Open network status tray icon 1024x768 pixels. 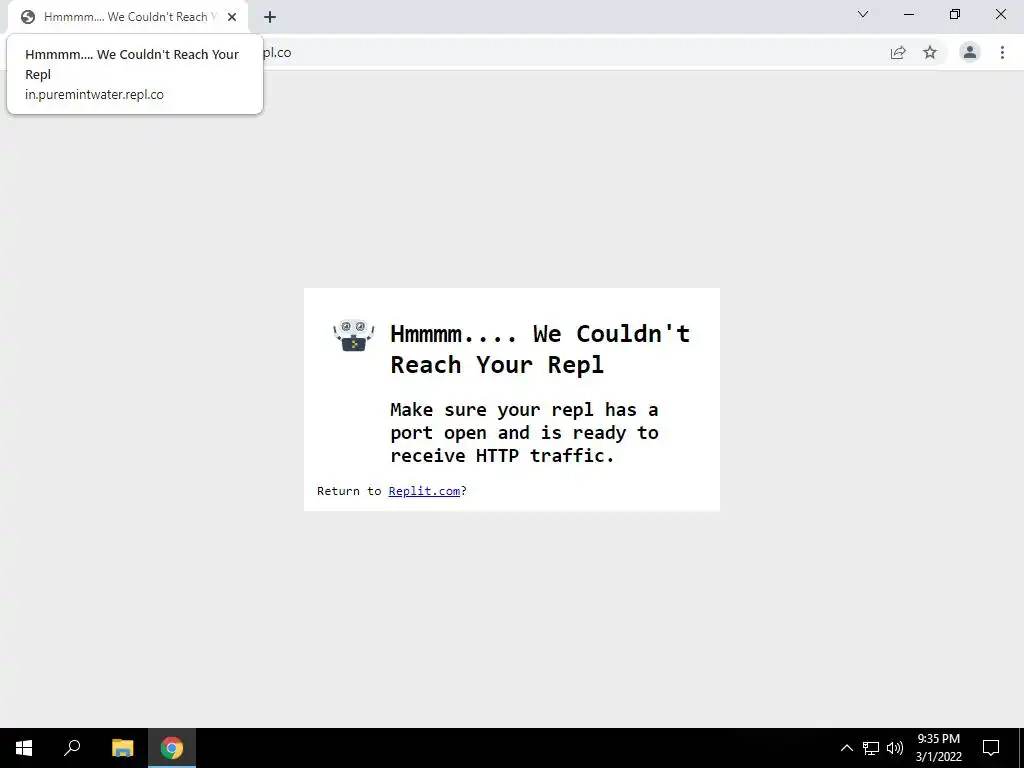coord(871,748)
